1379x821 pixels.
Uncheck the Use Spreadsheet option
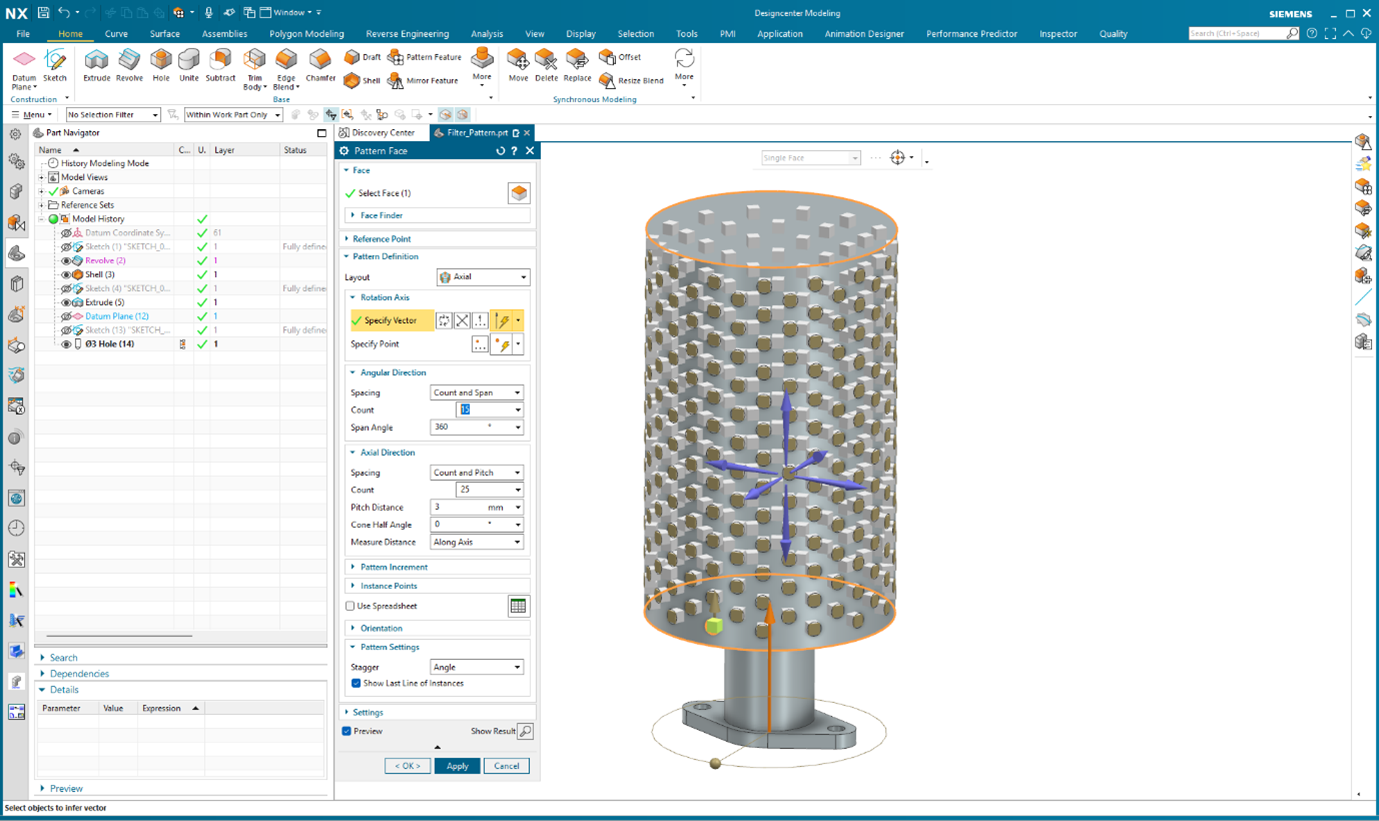coord(350,605)
